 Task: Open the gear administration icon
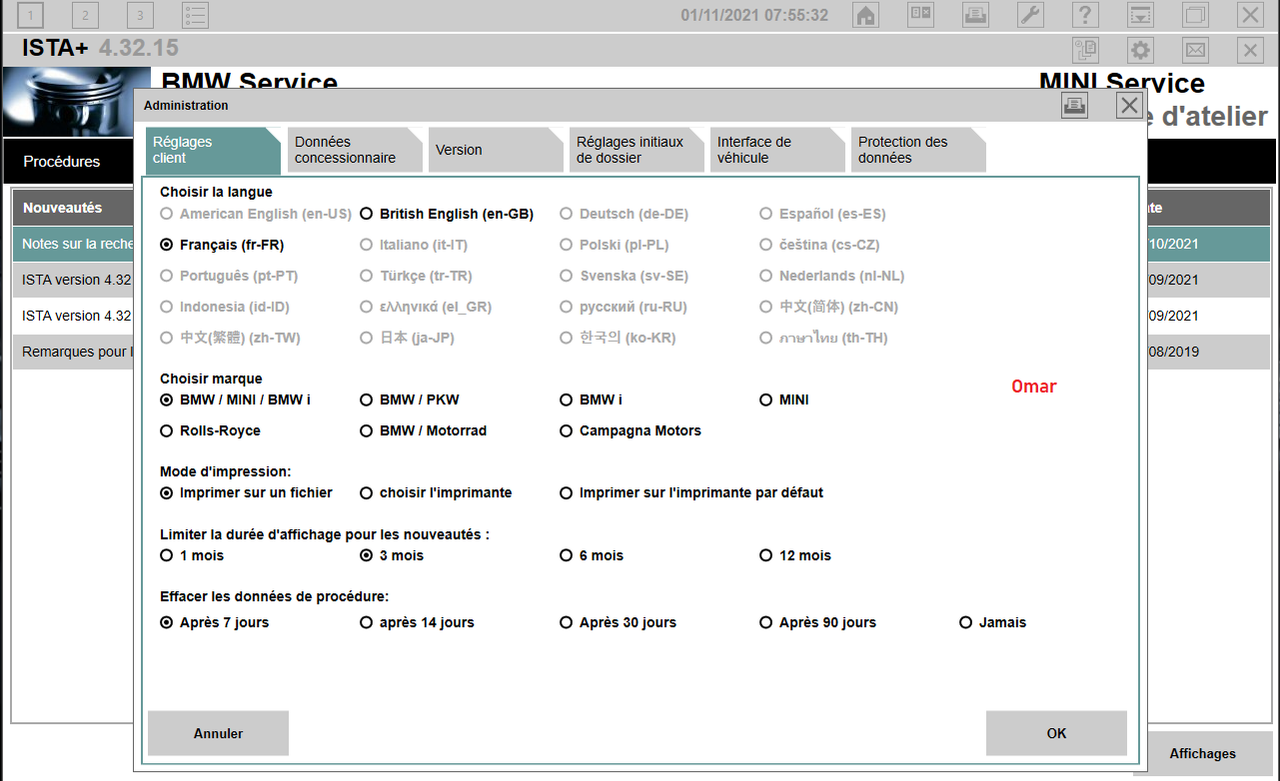[1140, 50]
